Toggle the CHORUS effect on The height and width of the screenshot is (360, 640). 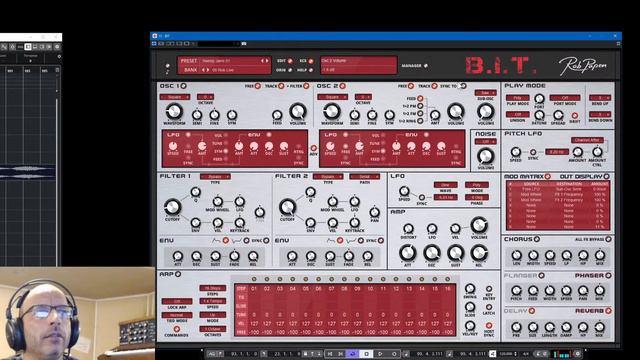537,239
